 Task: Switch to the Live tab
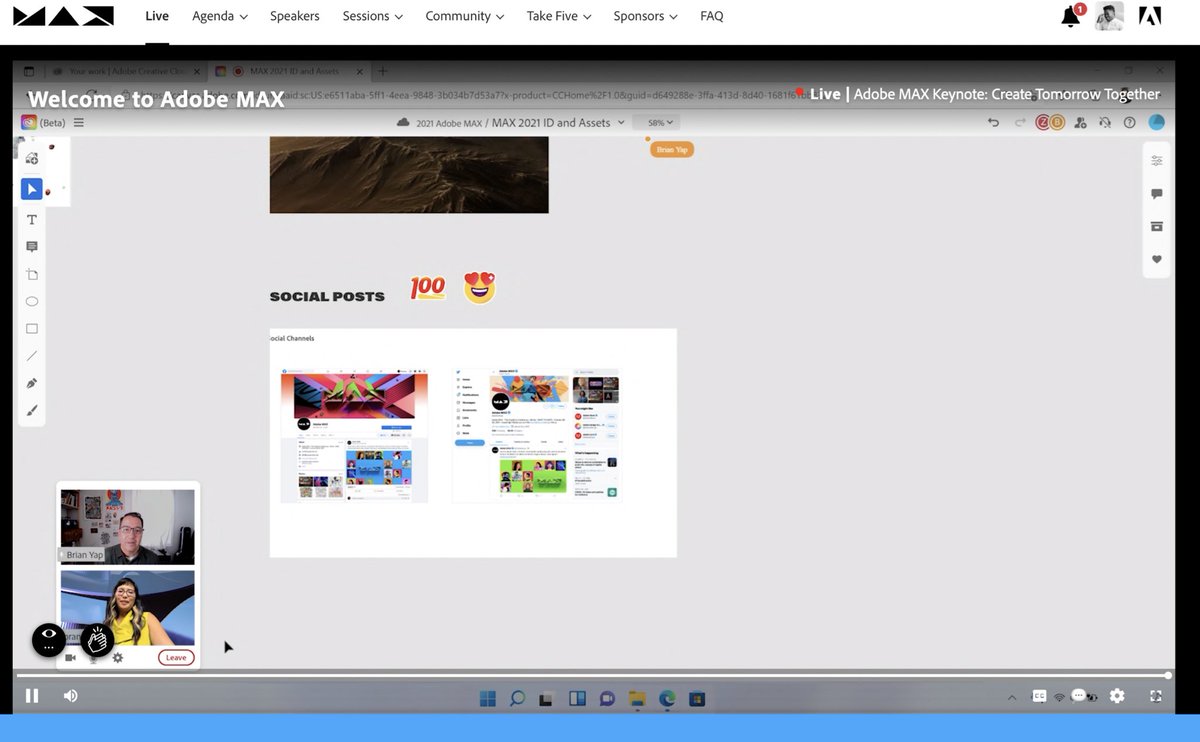(x=157, y=16)
